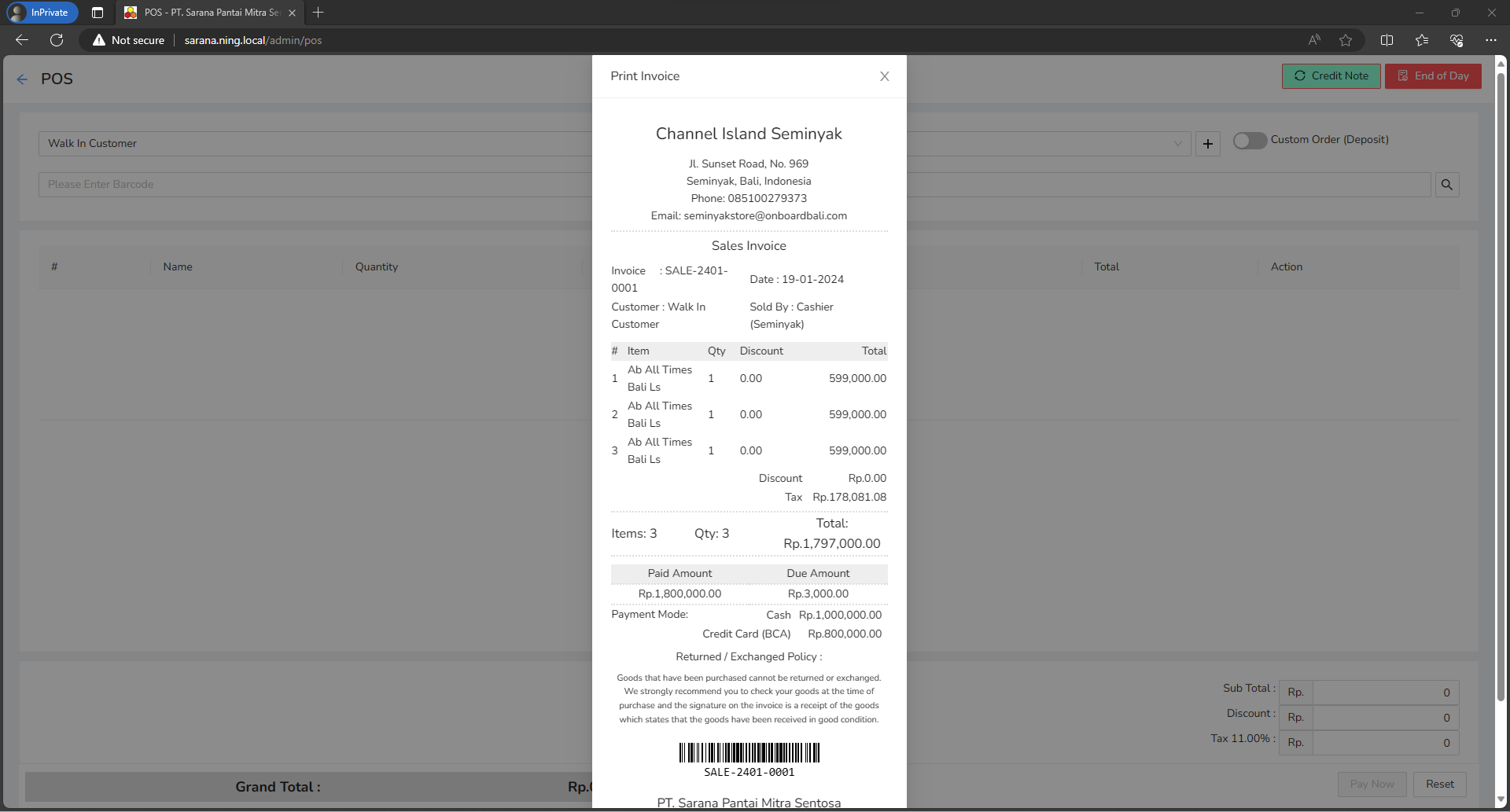The image size is (1510, 812).
Task: Click the phone number 085100279373
Action: (767, 199)
